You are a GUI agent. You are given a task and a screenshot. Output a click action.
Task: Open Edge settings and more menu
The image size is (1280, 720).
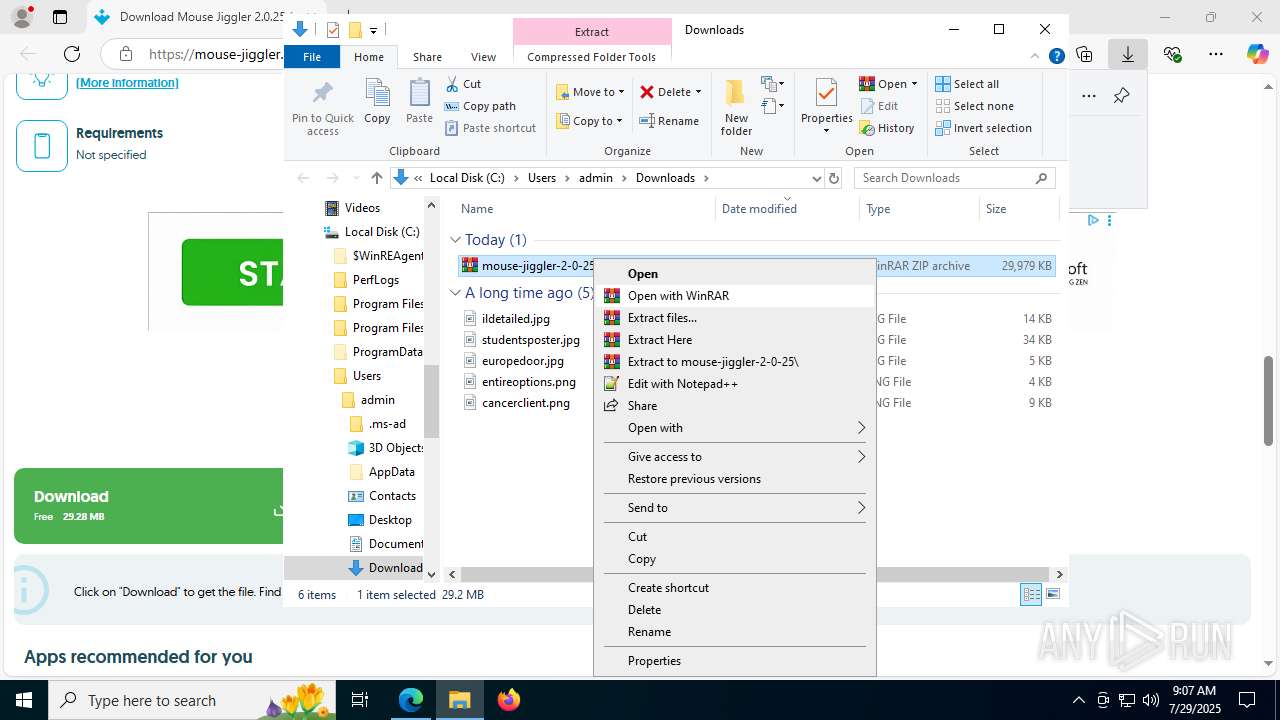(1215, 54)
